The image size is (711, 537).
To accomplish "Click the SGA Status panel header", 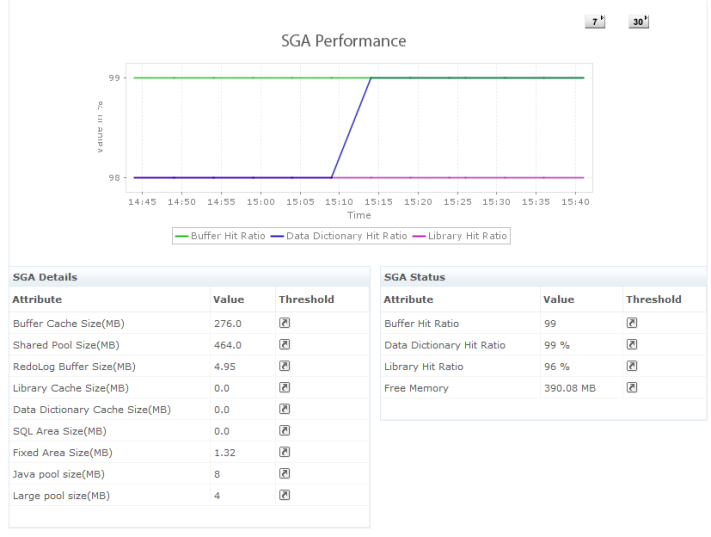I will (415, 277).
